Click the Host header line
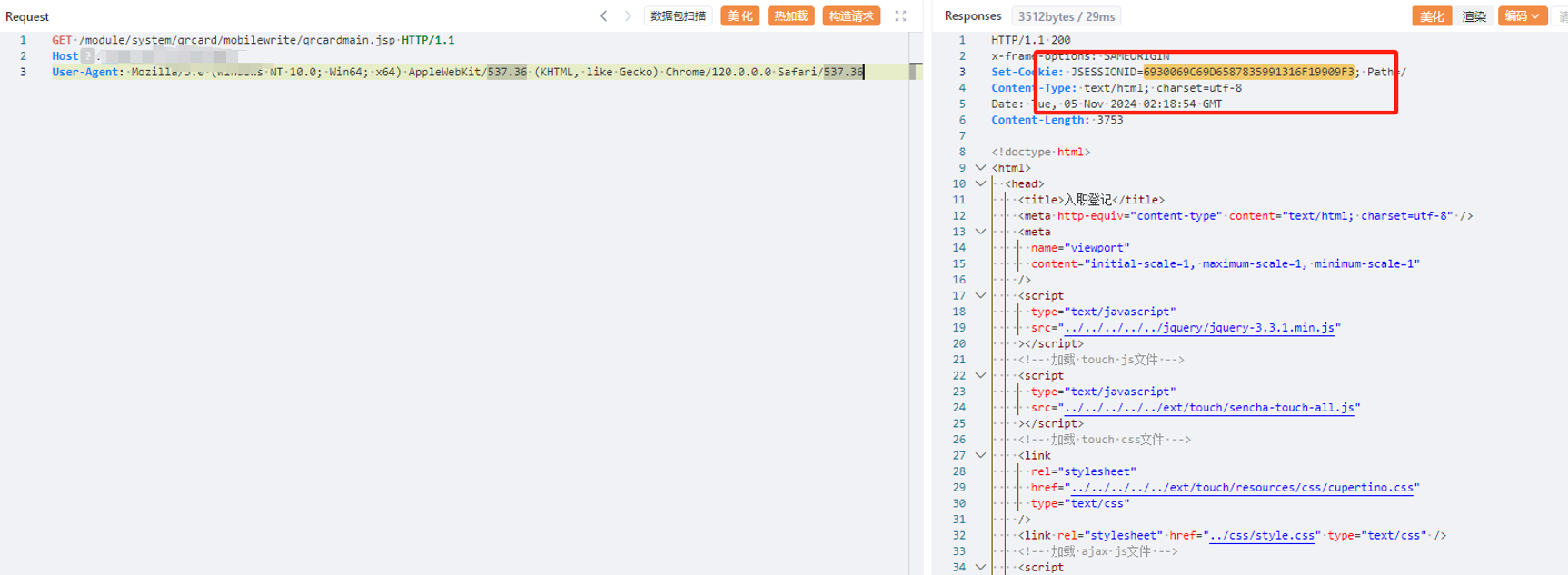The height and width of the screenshot is (575, 1568). 145,56
